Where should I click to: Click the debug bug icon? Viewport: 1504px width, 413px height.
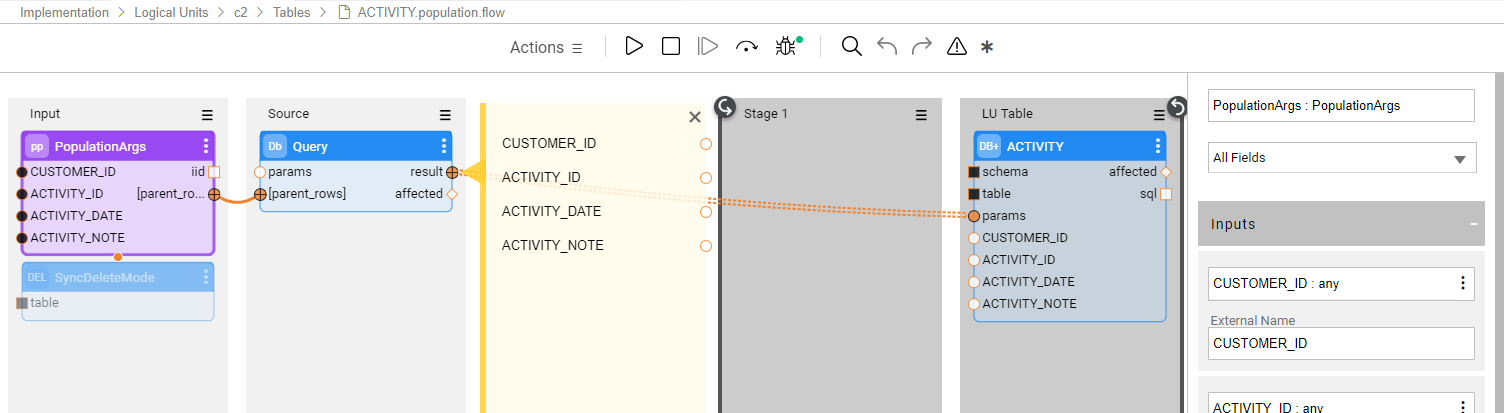(786, 47)
